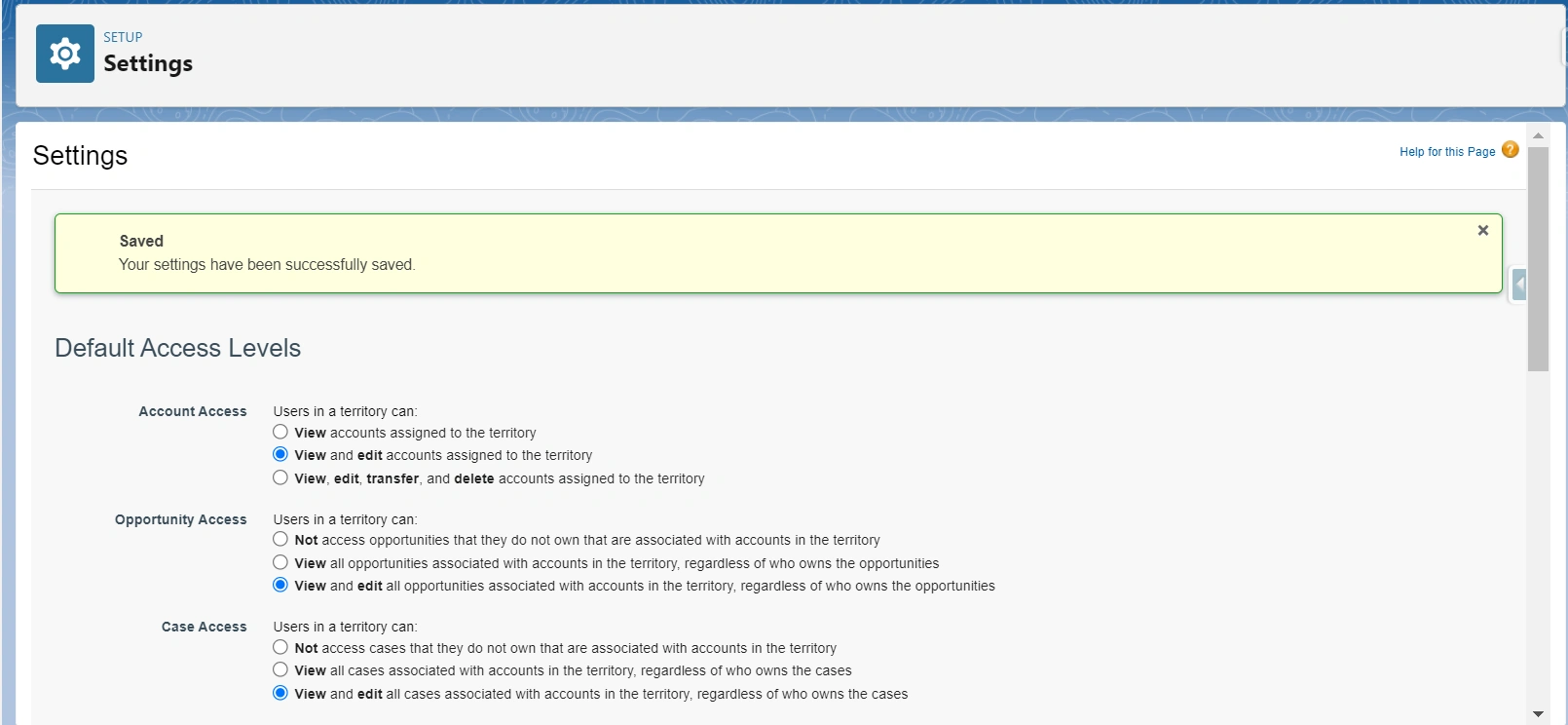This screenshot has height=725, width=1568.
Task: Click the scrollbar up arrow
Action: (x=1538, y=135)
